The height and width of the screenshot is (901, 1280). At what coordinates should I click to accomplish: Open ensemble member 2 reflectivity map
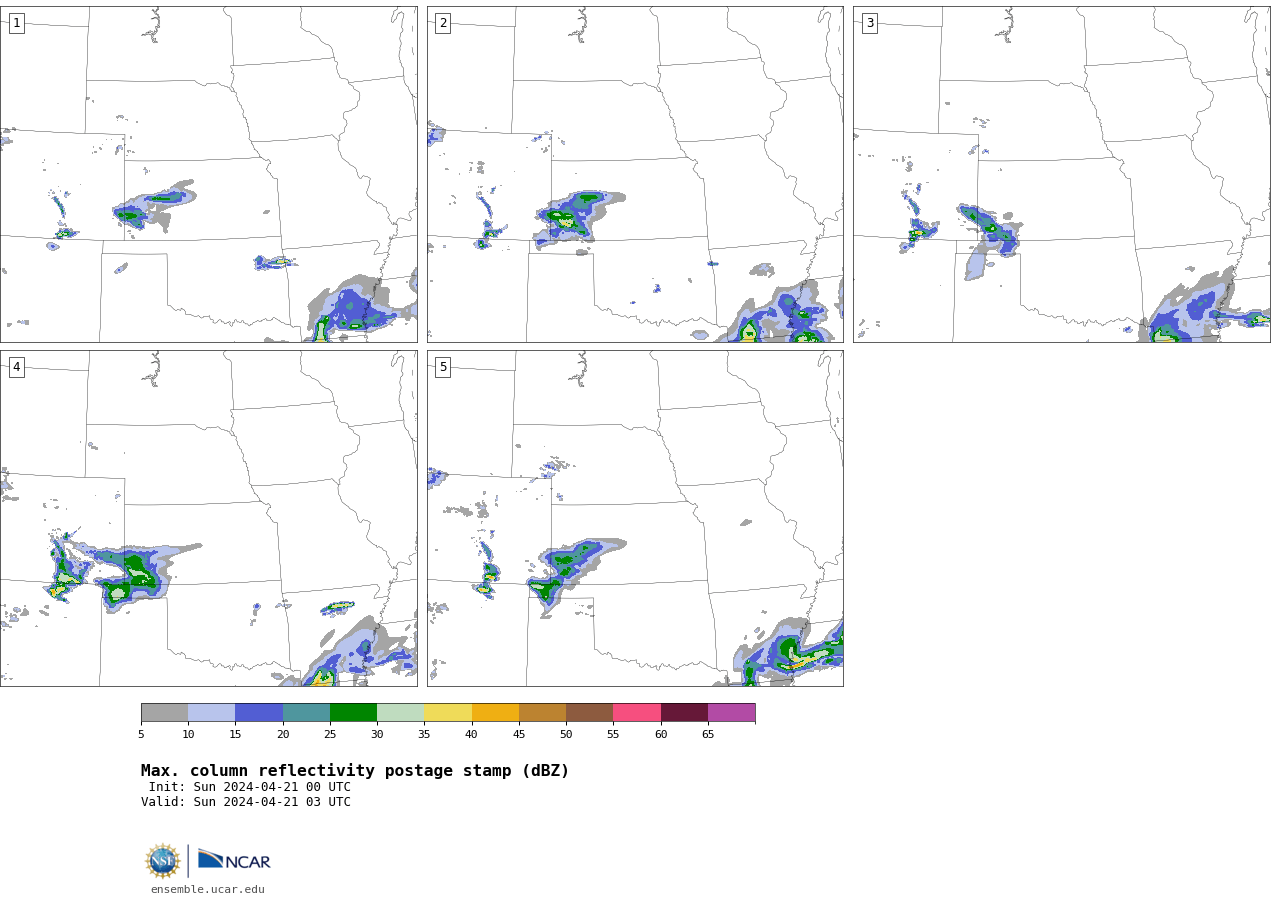[635, 174]
